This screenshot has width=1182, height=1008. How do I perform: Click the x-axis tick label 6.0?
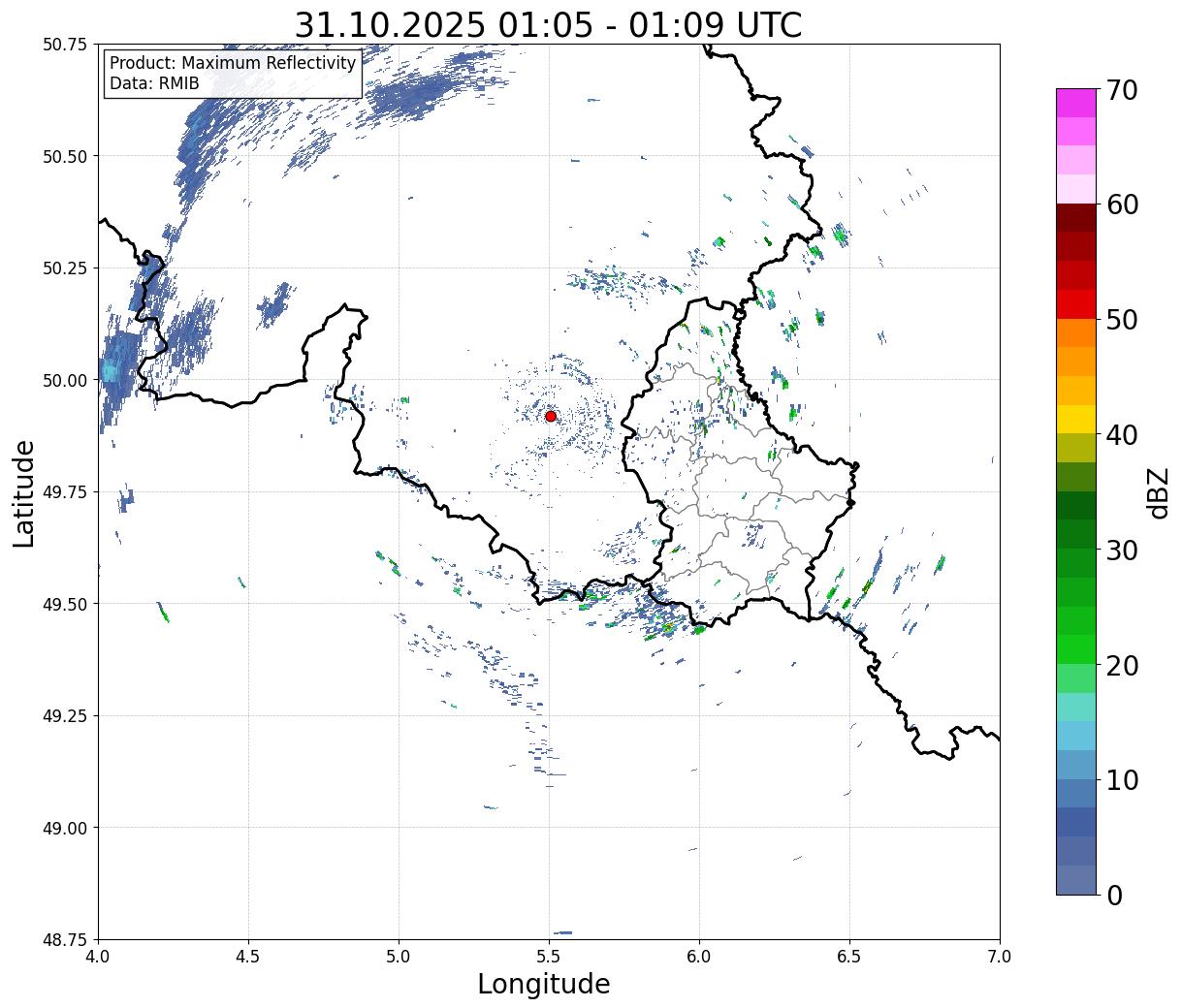point(699,957)
